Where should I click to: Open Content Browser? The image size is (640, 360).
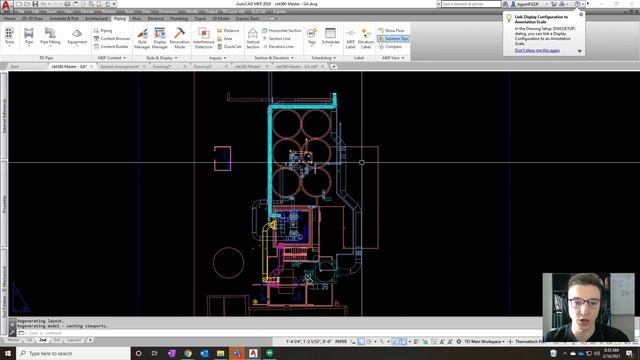pyautogui.click(x=112, y=38)
